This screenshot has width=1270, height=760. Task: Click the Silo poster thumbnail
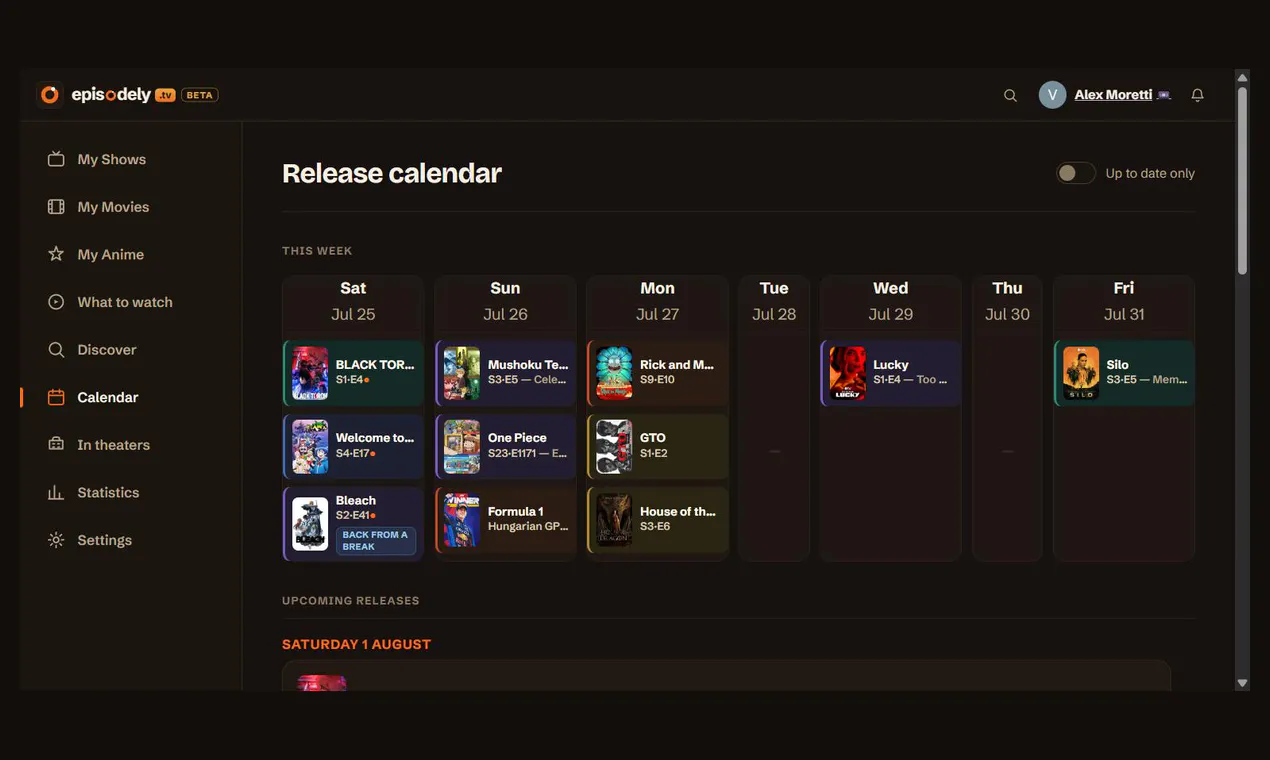click(x=1081, y=373)
